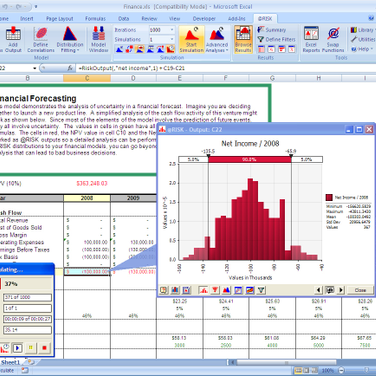The height and width of the screenshot is (376, 376).
Task: Click first graph toolbar icon in output window
Action: pos(164,290)
